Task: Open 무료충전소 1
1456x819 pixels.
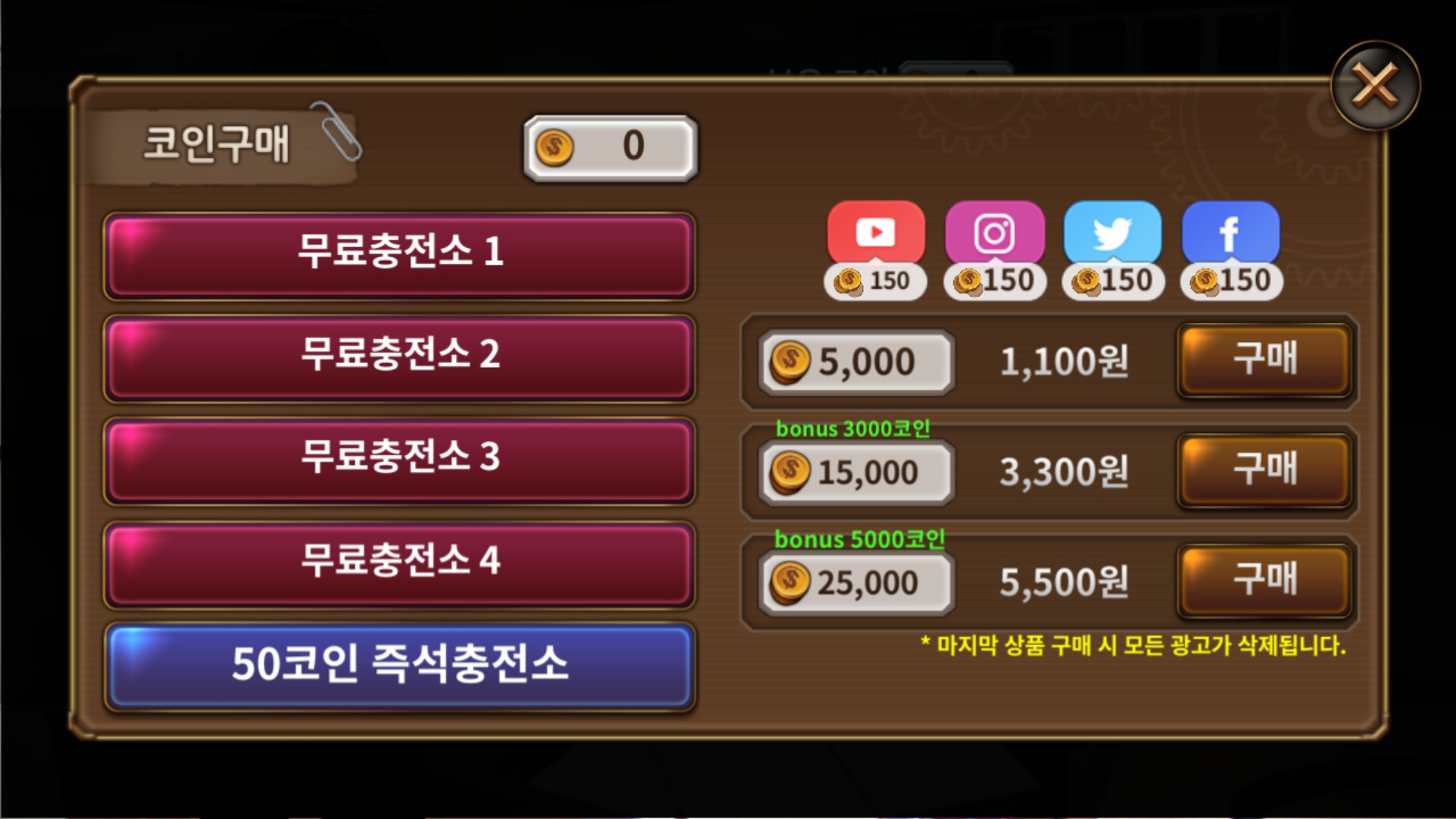Action: coord(399,256)
